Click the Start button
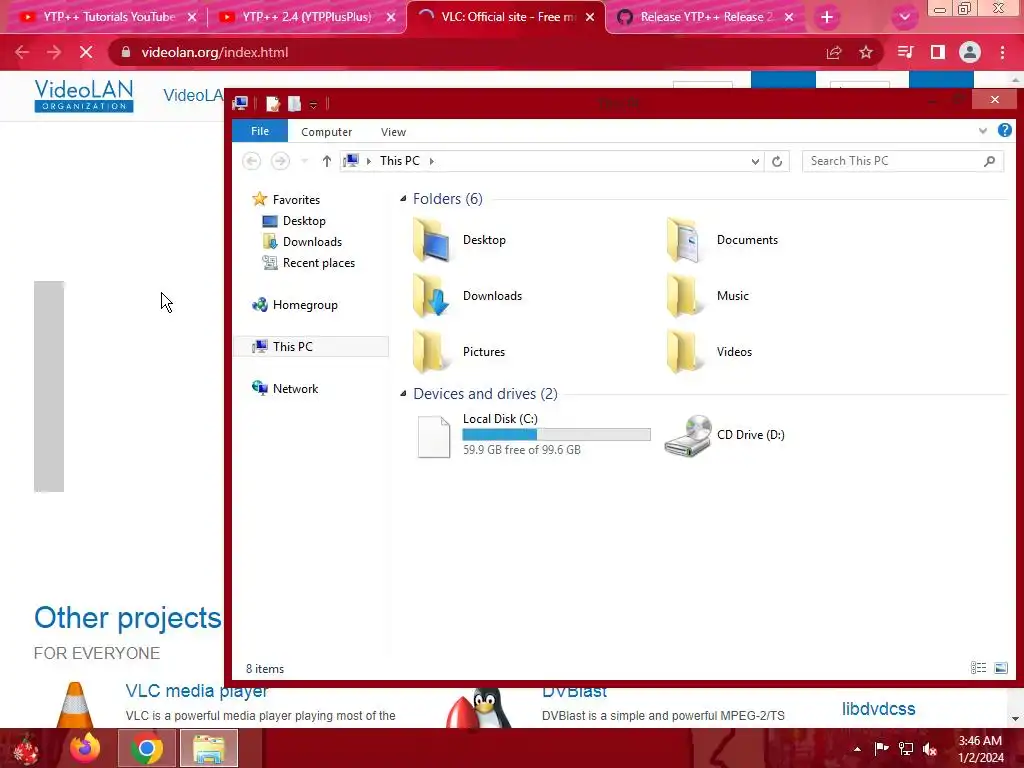 click(26, 749)
